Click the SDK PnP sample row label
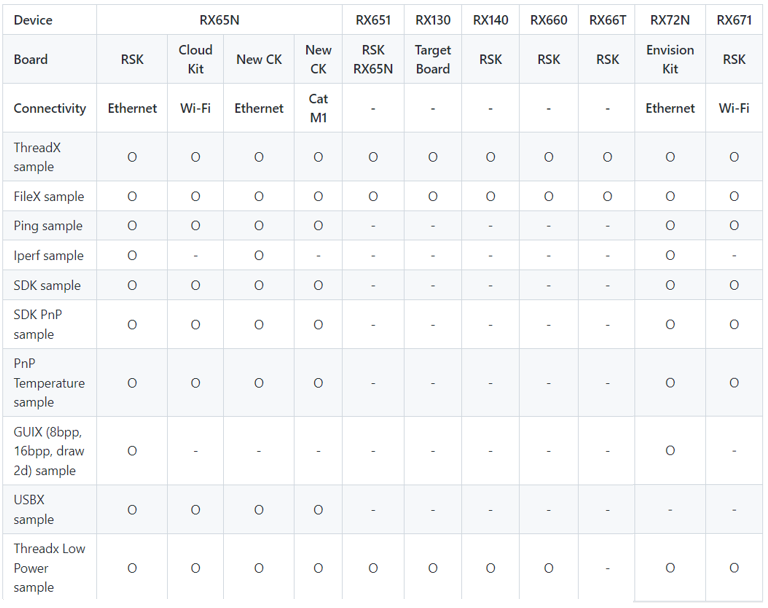This screenshot has width=768, height=608. click(36, 324)
